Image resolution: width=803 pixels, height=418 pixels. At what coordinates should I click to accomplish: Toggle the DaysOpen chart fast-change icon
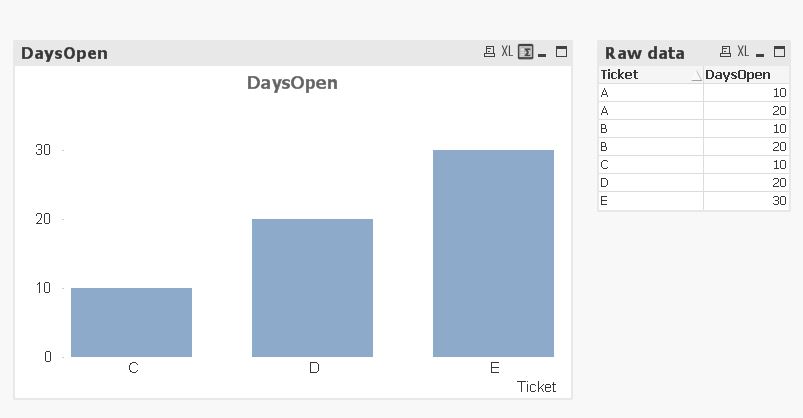pos(525,52)
